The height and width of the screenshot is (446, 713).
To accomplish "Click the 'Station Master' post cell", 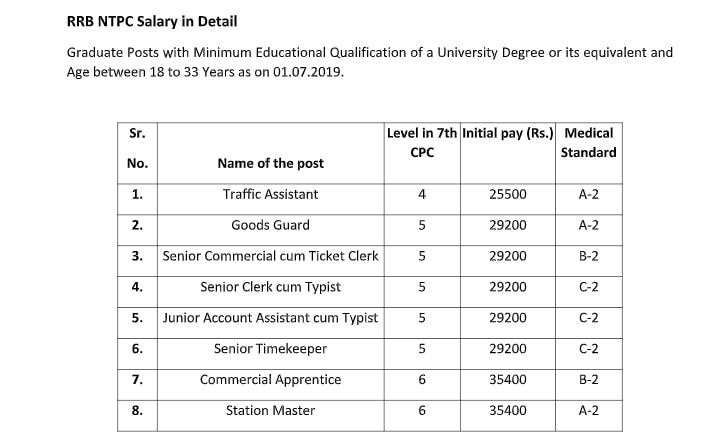I will [x=270, y=411].
